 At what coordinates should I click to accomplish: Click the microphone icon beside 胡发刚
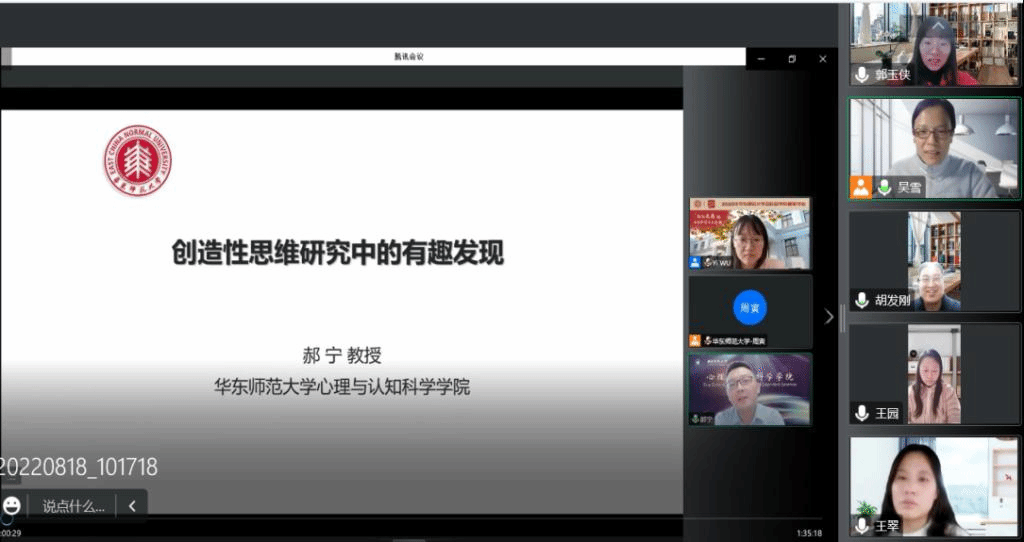point(862,300)
